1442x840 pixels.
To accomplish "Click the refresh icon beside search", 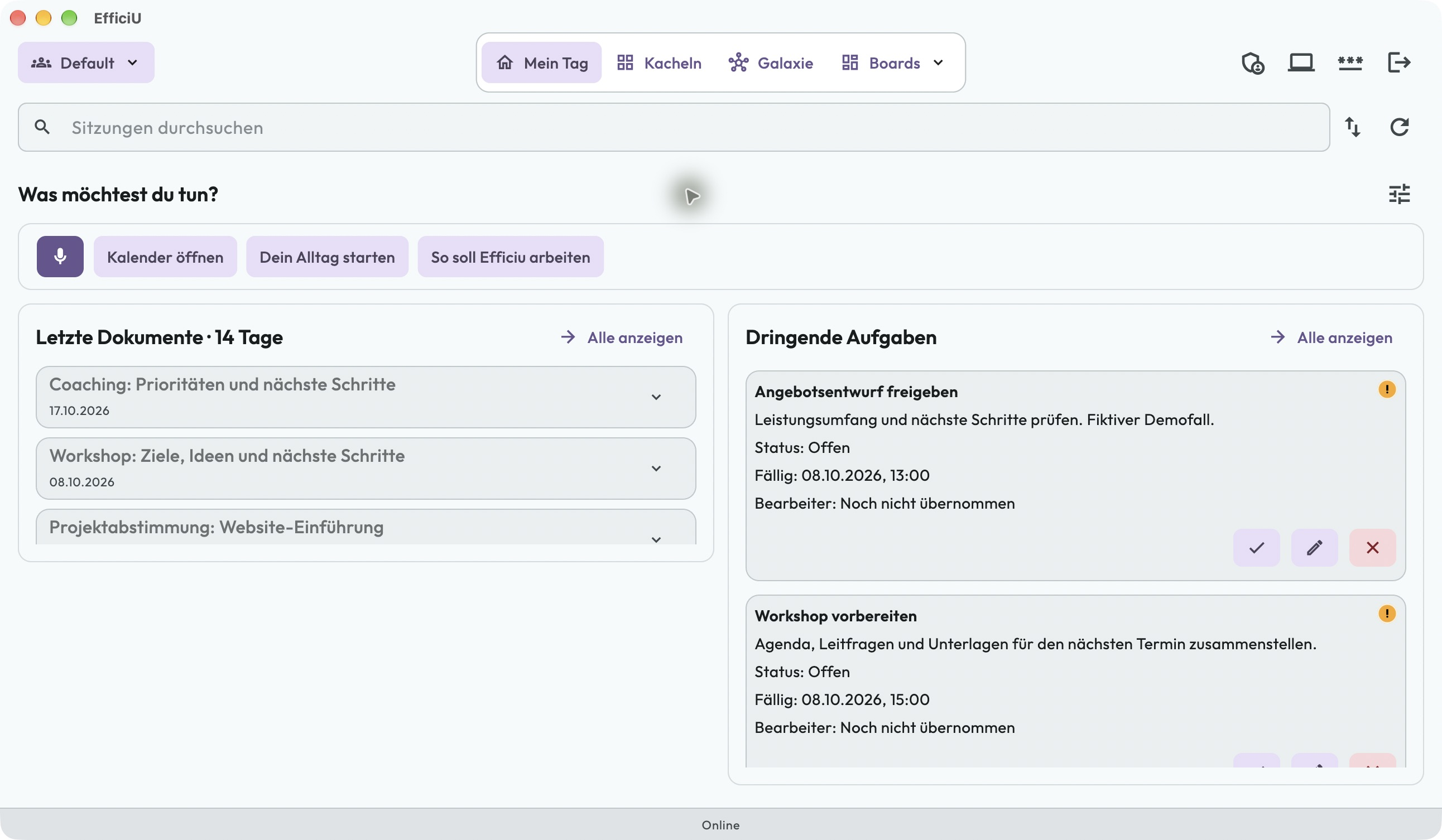I will 1399,127.
